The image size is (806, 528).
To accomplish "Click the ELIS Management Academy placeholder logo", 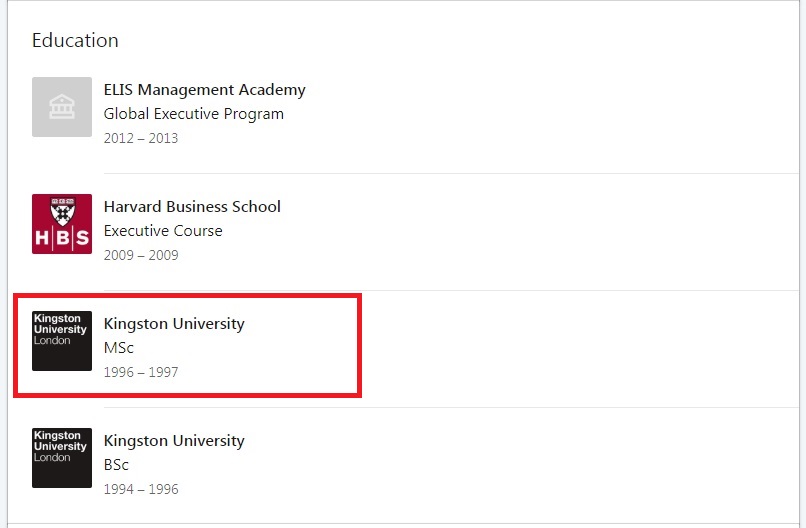I will [x=62, y=107].
